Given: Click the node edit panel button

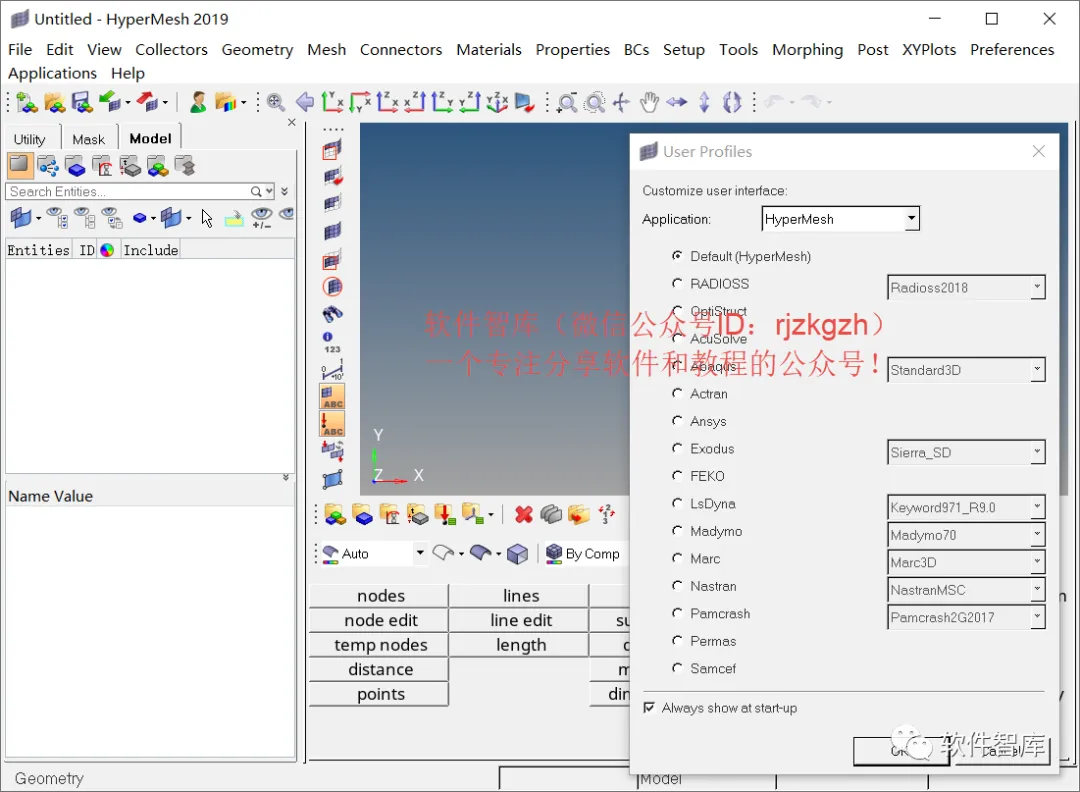Looking at the screenshot, I should [380, 621].
